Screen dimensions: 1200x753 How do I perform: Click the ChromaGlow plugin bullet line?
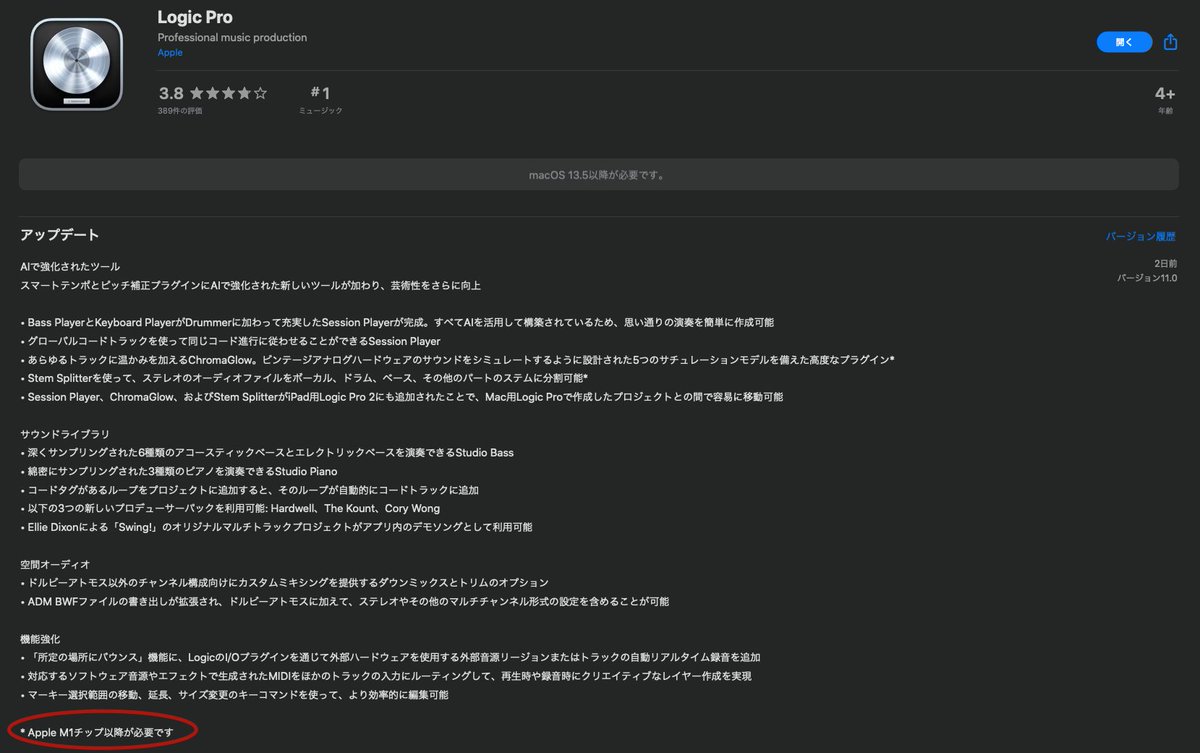[457, 360]
